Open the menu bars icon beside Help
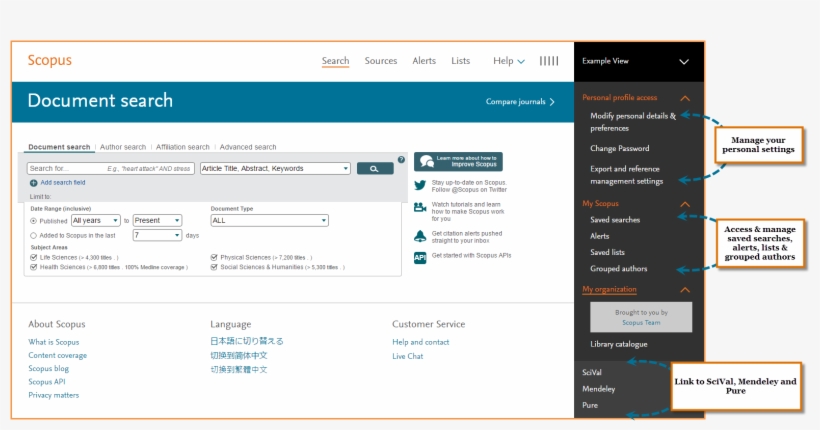The image size is (820, 430). [x=549, y=61]
